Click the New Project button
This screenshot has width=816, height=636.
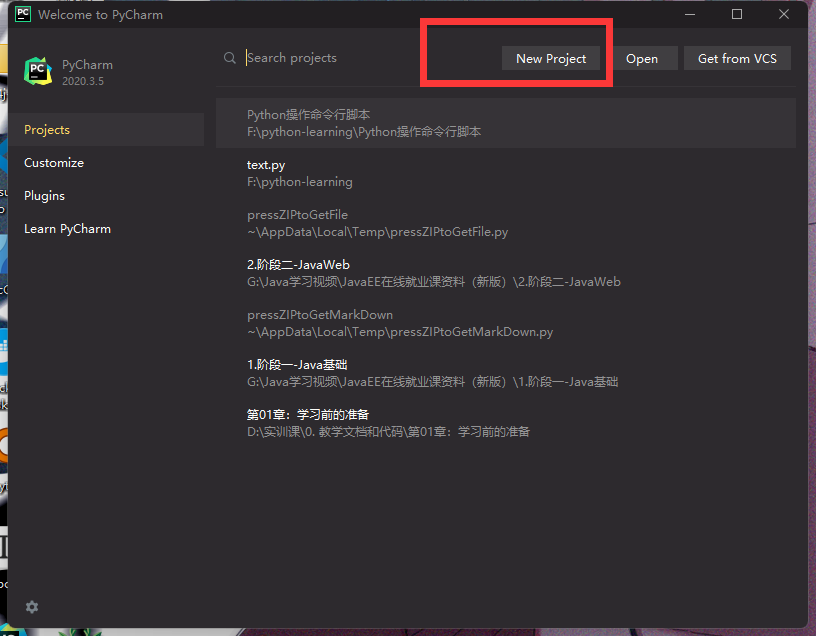(x=551, y=58)
